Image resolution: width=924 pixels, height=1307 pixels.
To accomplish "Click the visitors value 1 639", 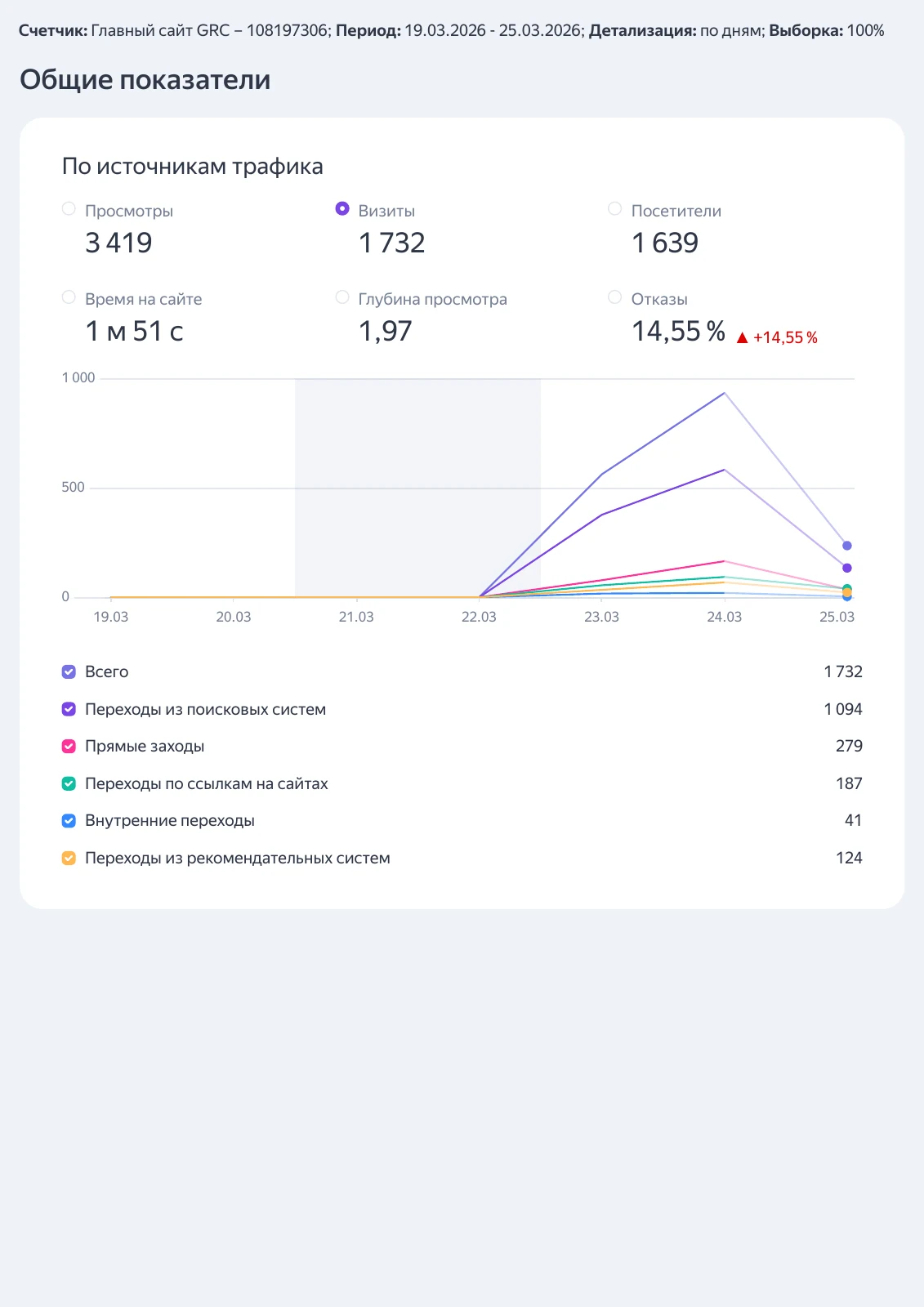I will [x=665, y=243].
